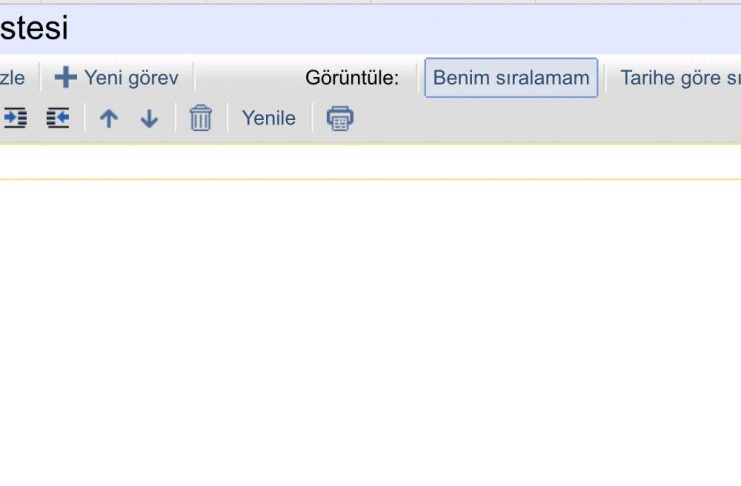The height and width of the screenshot is (486, 741).
Task: Move task up with the up arrow
Action: pos(109,118)
